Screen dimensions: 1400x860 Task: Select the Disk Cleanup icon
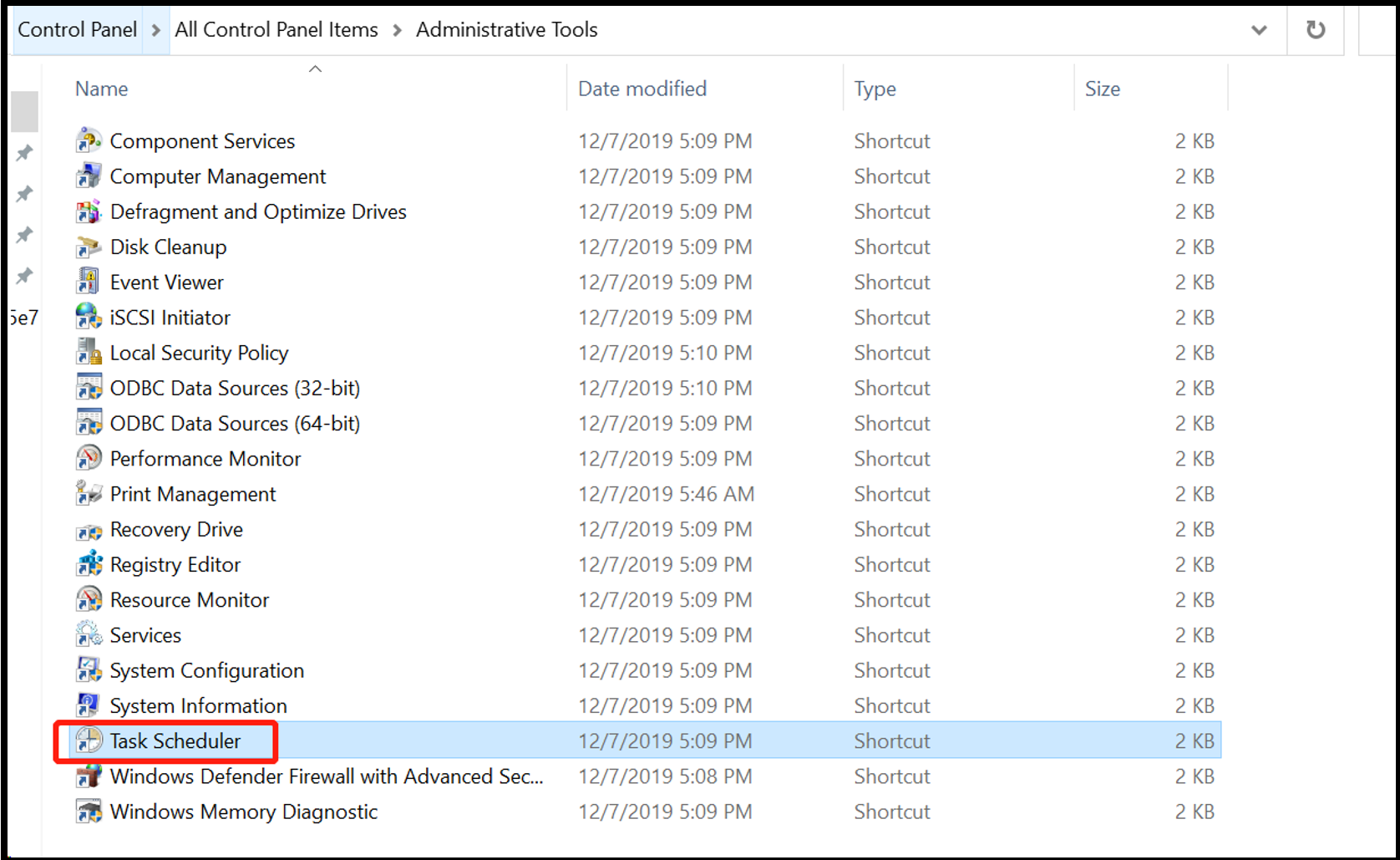tap(89, 247)
